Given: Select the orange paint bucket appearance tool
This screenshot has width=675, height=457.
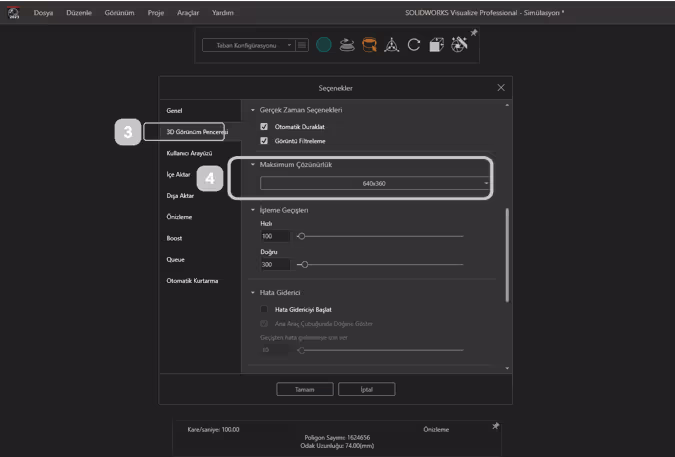Looking at the screenshot, I should pyautogui.click(x=369, y=45).
